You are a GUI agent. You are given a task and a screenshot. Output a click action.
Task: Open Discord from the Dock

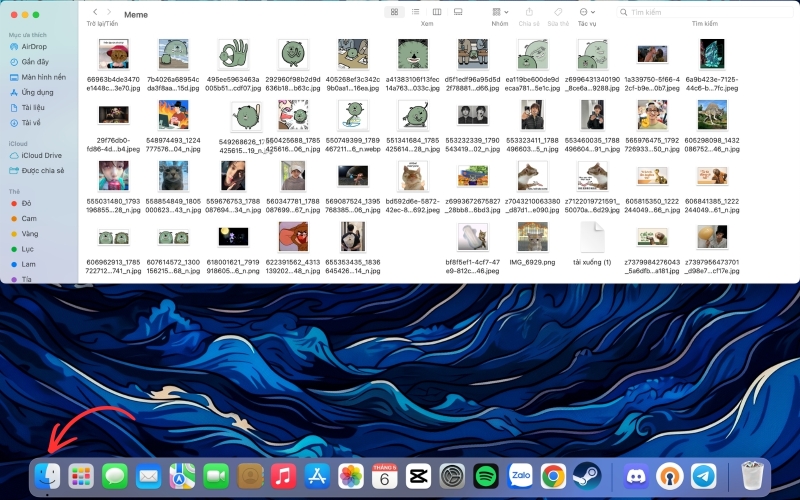(x=636, y=477)
